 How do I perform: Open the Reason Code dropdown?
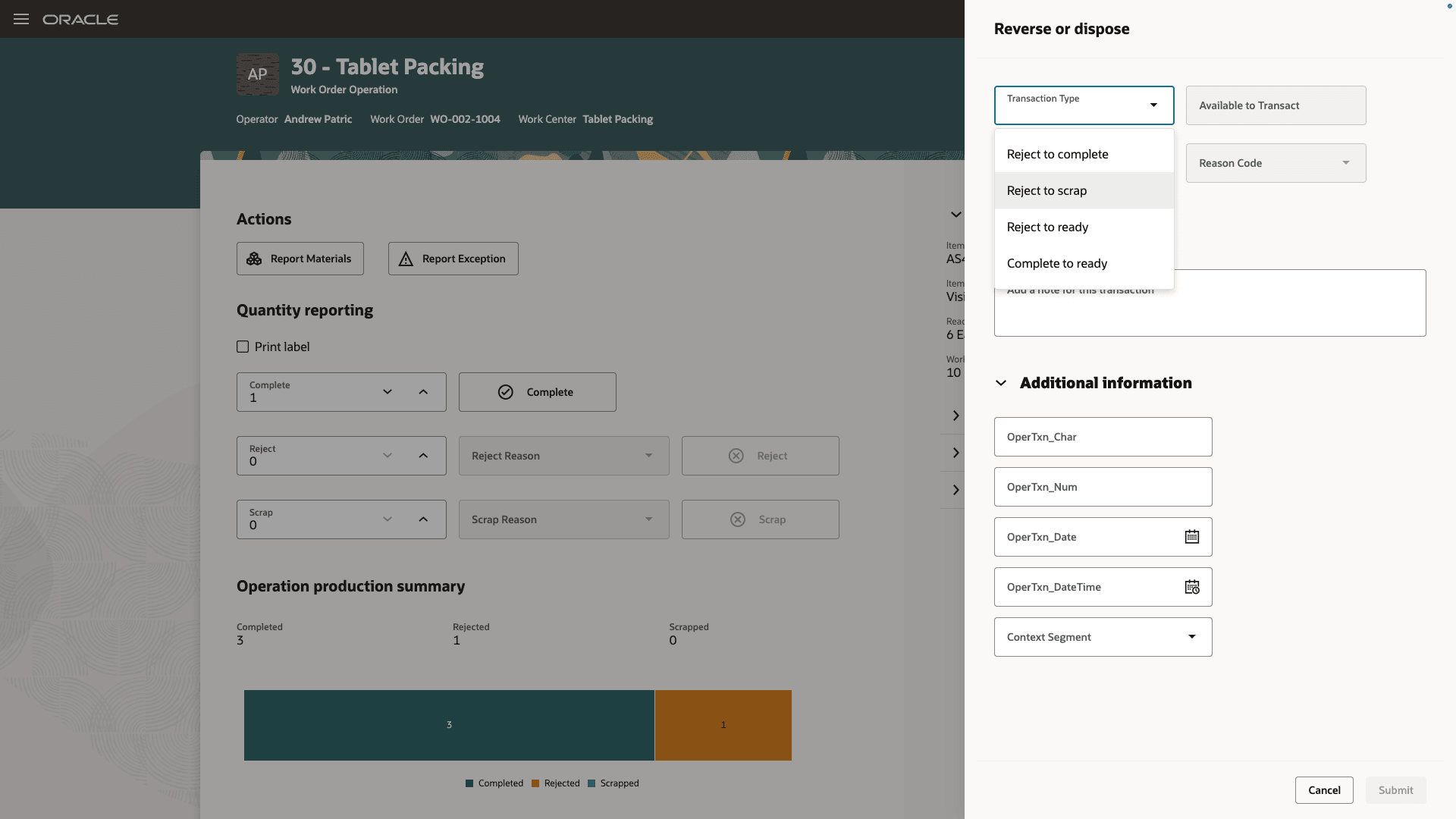coord(1276,163)
